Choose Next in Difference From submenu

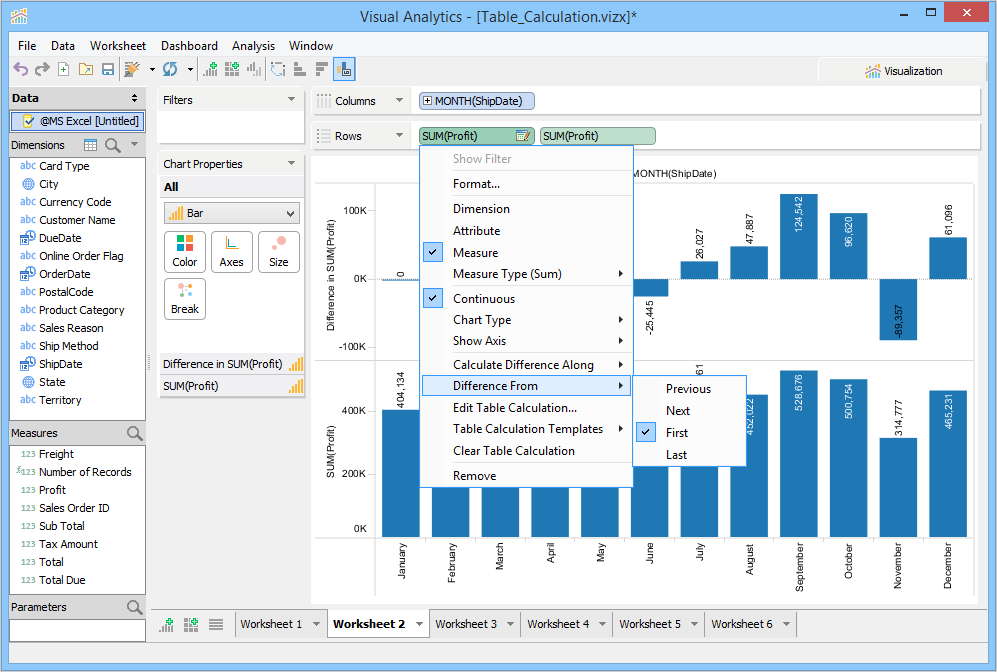[678, 411]
